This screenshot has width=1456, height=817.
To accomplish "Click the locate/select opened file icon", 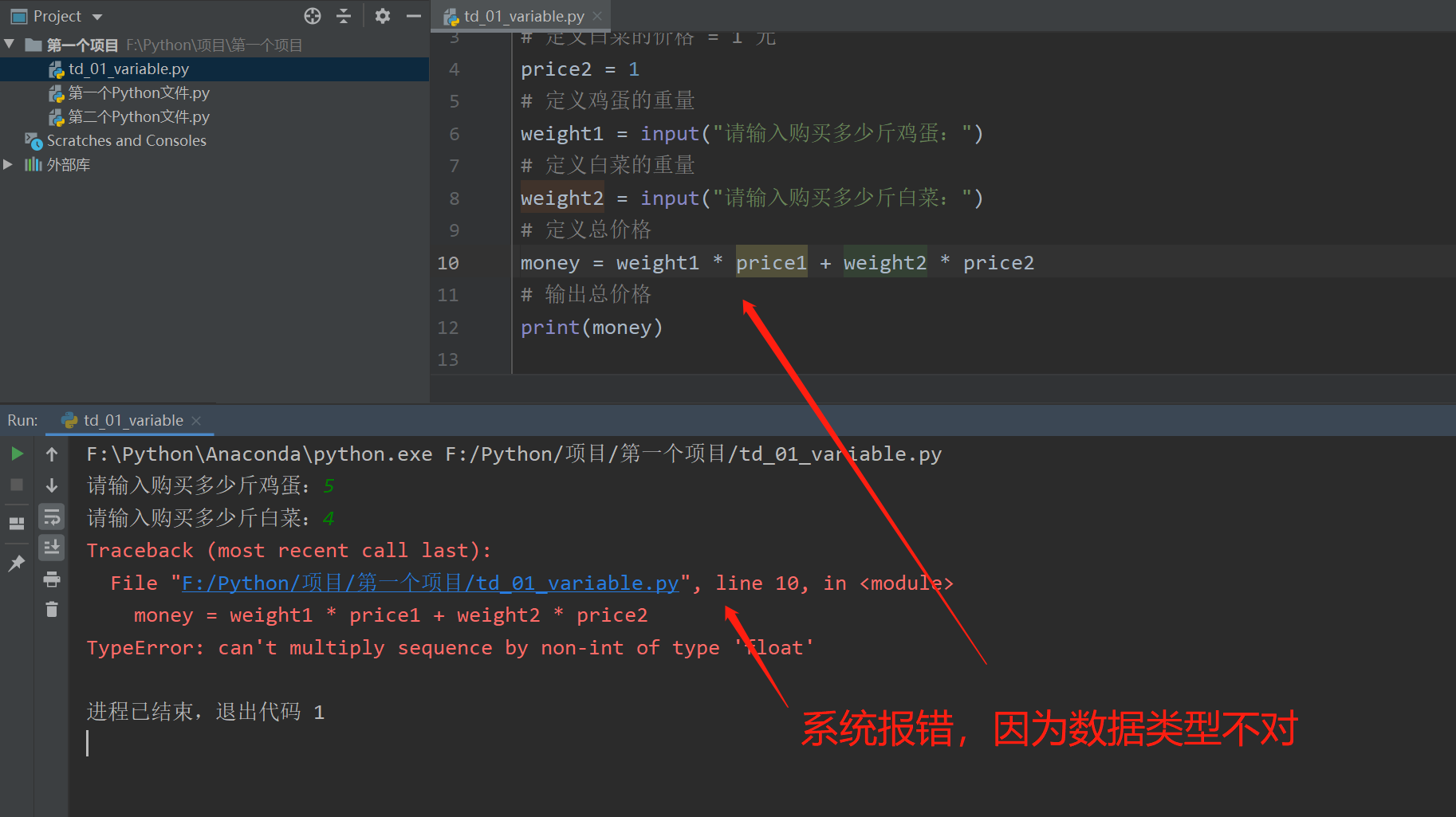I will pos(313,16).
